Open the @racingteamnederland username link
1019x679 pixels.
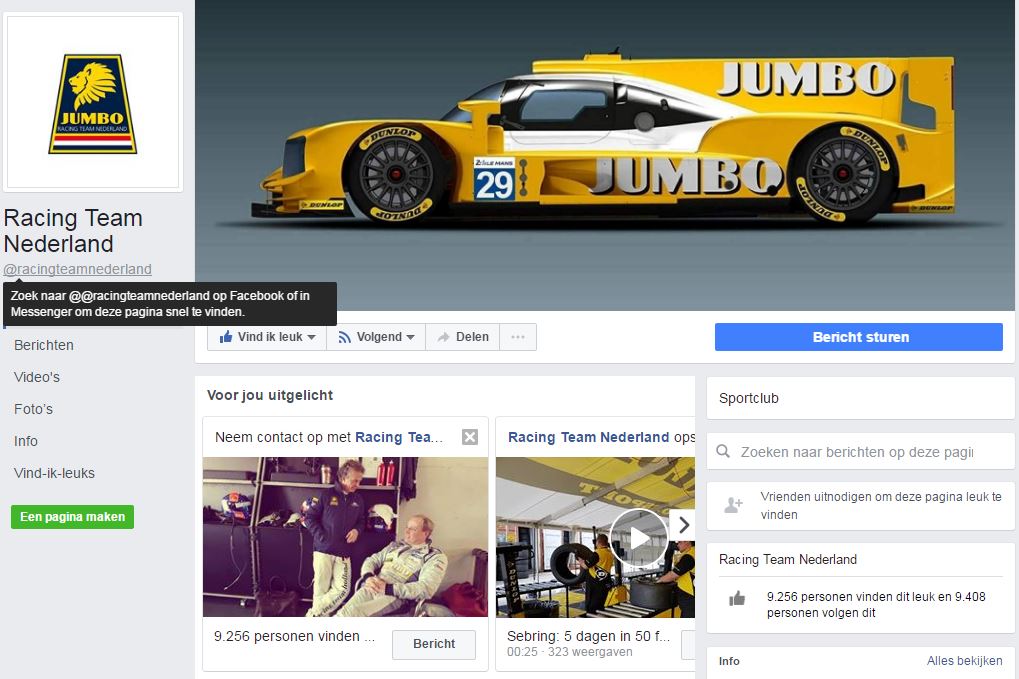pos(77,269)
